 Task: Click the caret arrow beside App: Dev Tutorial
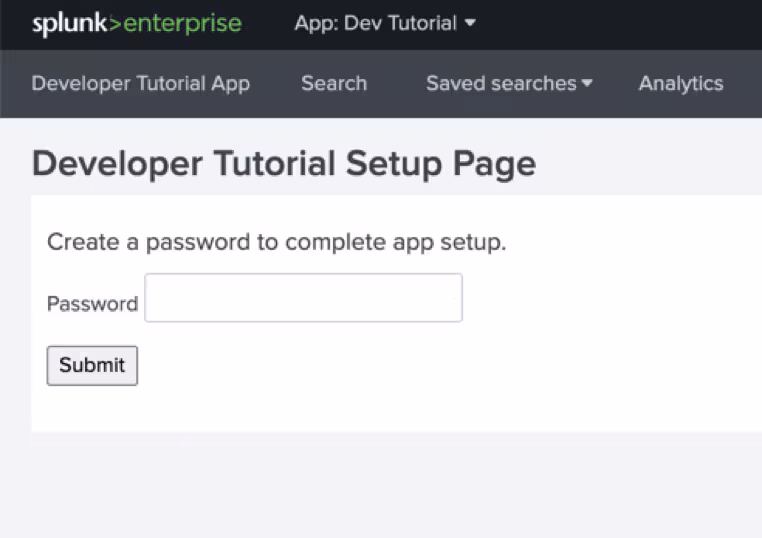[470, 24]
